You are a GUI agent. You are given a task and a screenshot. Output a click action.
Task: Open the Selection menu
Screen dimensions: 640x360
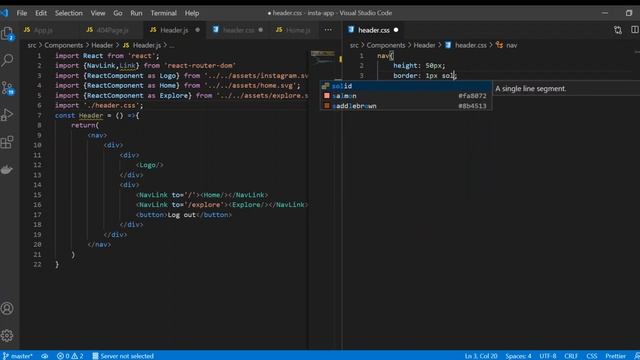pyautogui.click(x=69, y=13)
